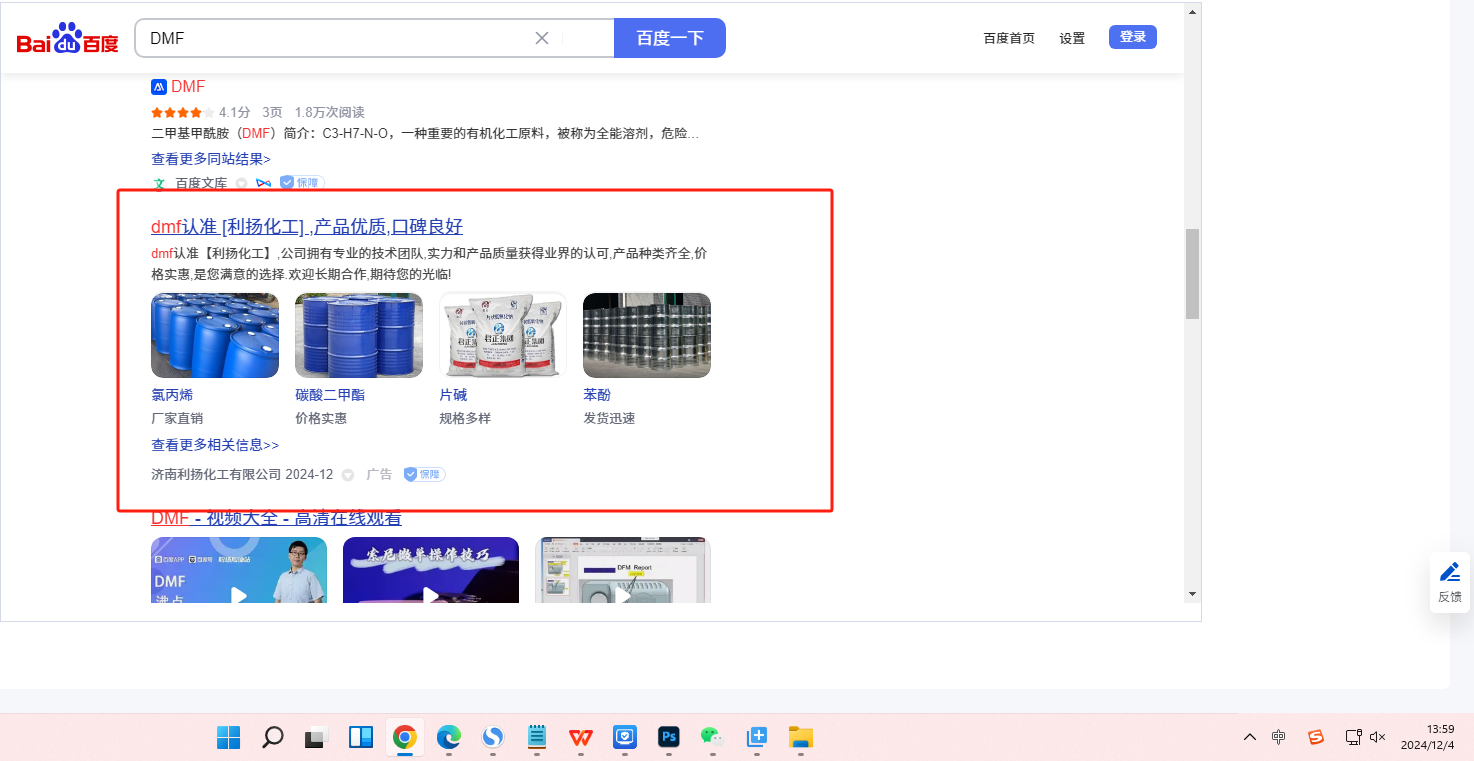Screen dimensions: 1474x761
Task: Click the 厂家直销 caption under 氯丙烯
Action: click(x=177, y=418)
